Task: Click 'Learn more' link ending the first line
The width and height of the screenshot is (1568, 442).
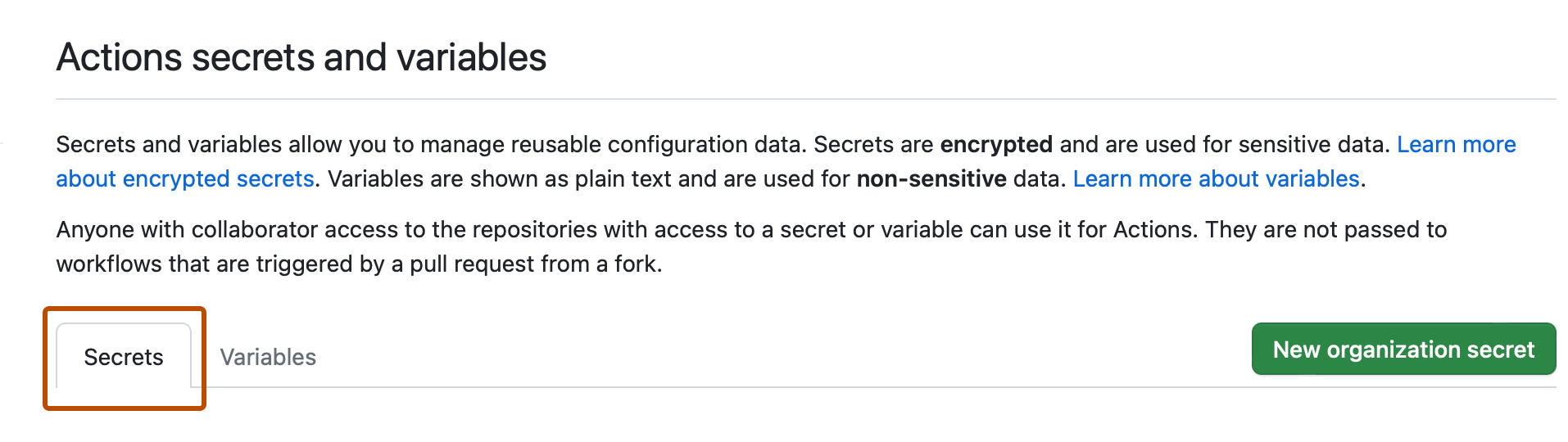Action: coord(1456,144)
